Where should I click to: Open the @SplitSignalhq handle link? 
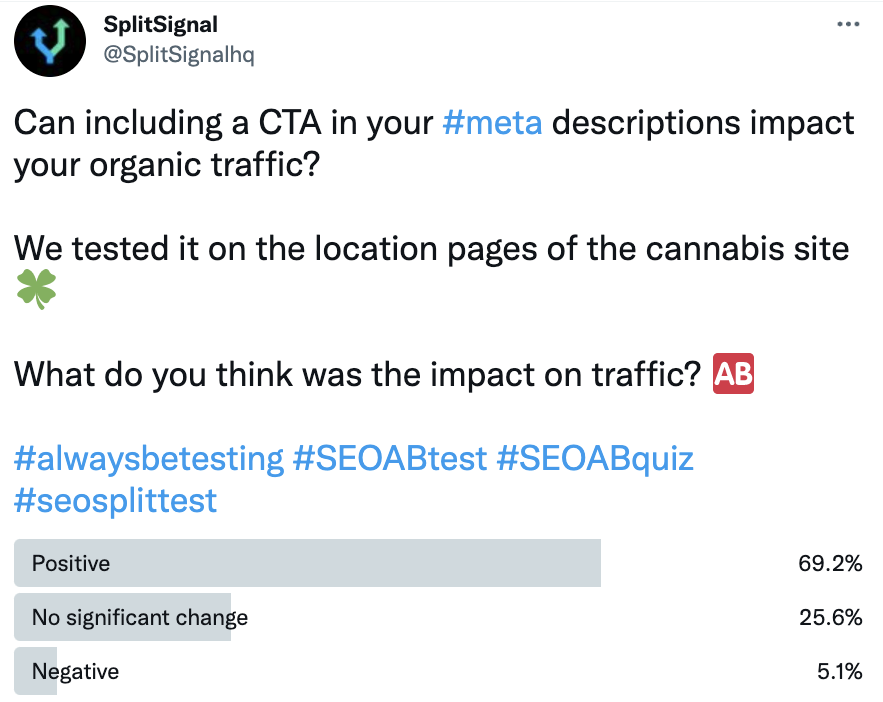179,55
